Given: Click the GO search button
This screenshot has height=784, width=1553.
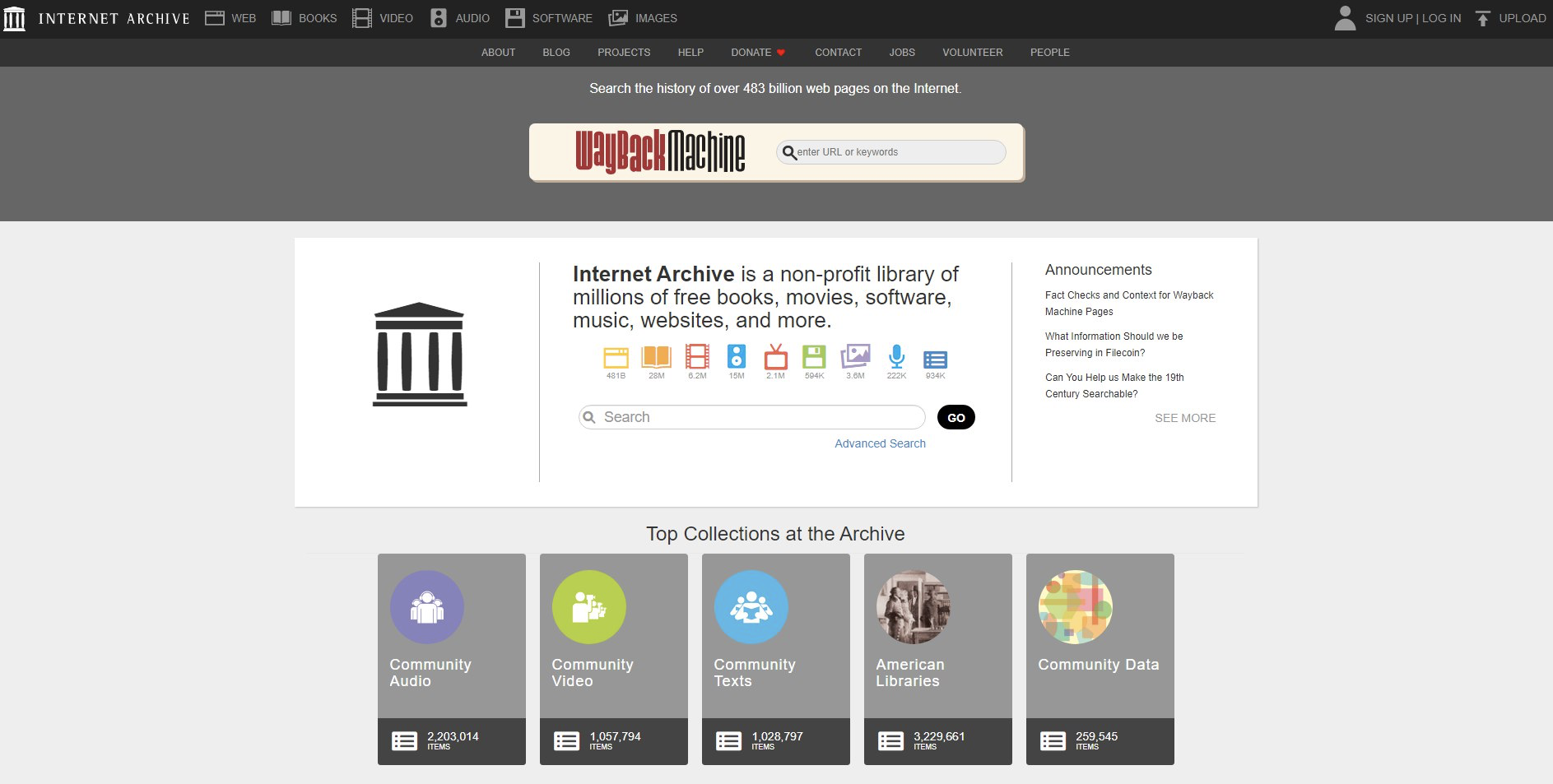Looking at the screenshot, I should coord(956,417).
